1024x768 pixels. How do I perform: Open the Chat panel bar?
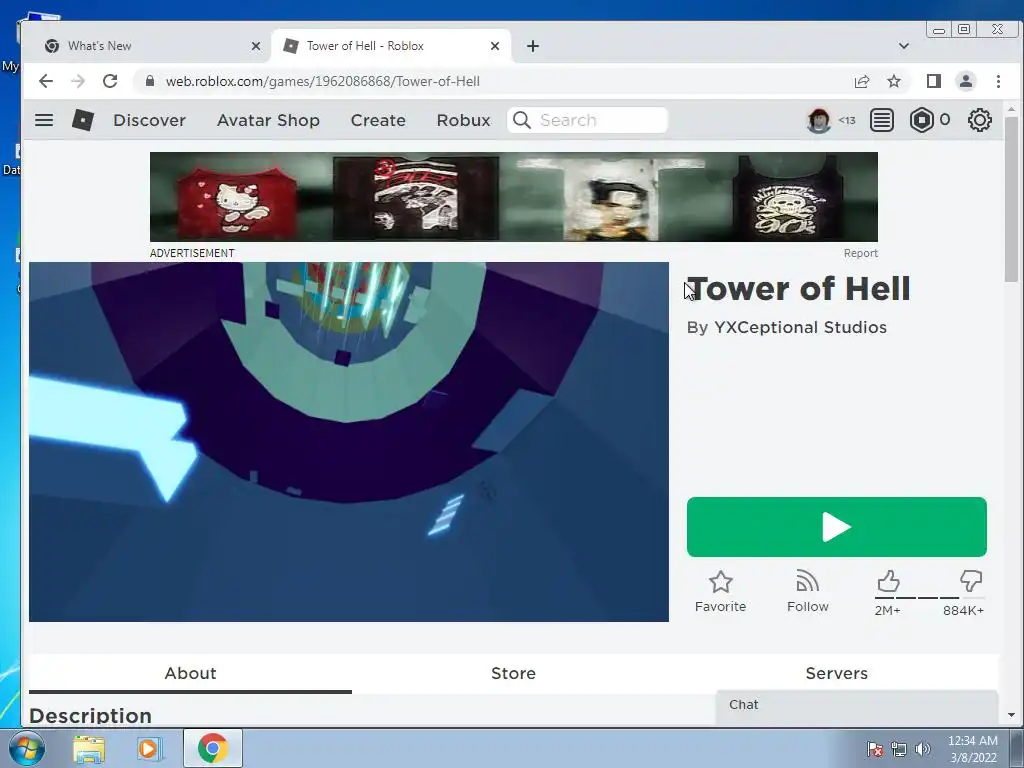[x=857, y=705]
